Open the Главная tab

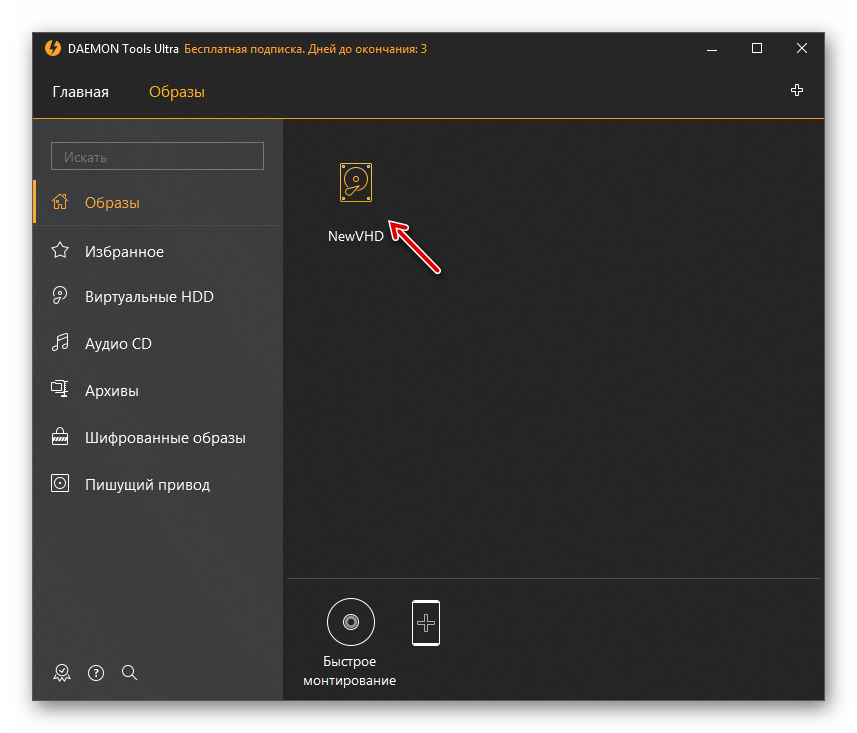pyautogui.click(x=80, y=92)
